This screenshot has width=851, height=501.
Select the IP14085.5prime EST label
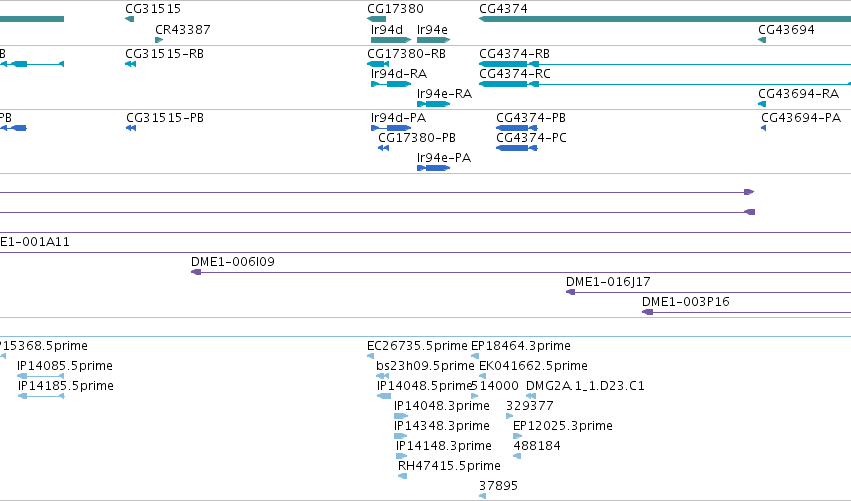[65, 366]
